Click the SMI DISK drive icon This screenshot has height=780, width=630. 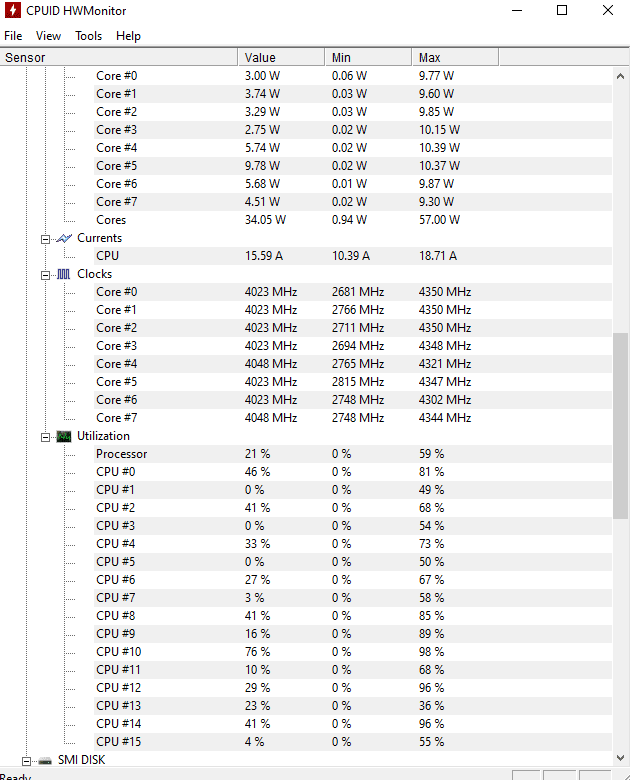coord(45,761)
